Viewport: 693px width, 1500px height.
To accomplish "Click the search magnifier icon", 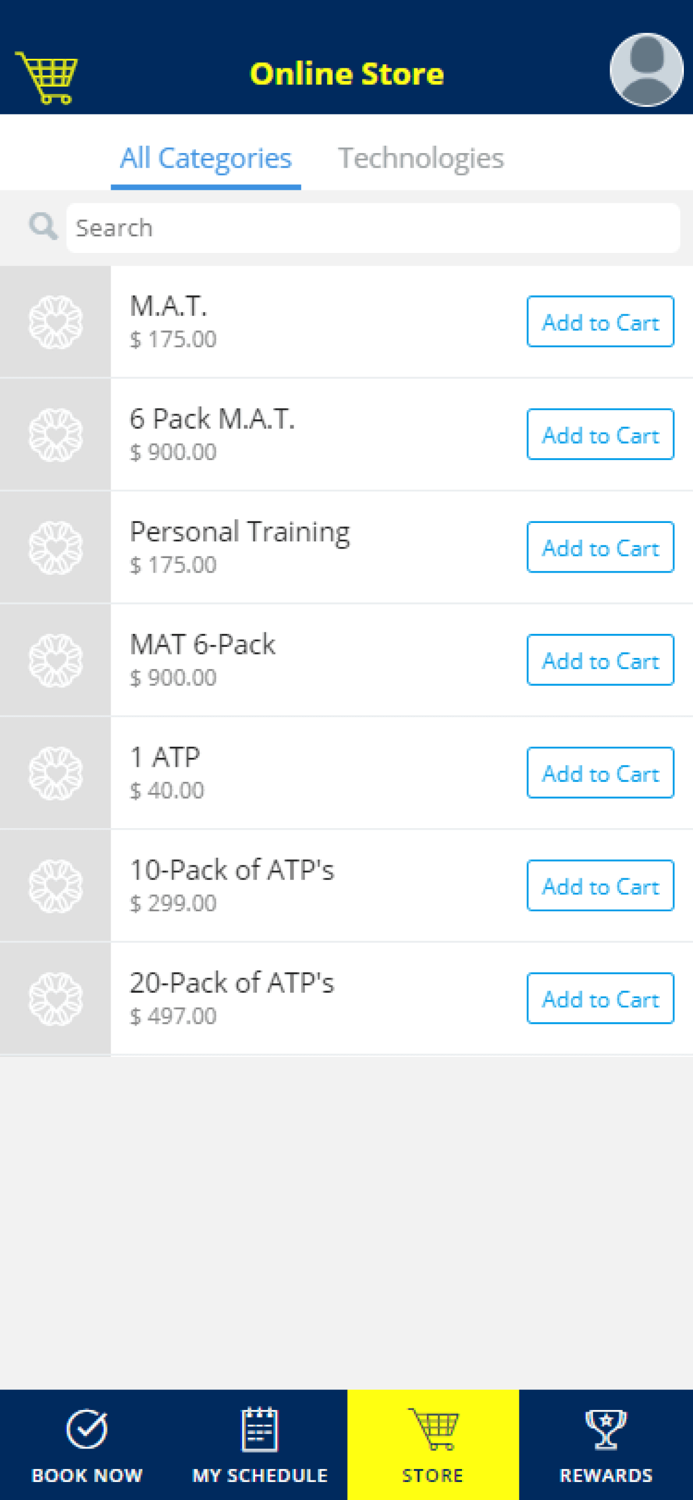I will point(42,227).
